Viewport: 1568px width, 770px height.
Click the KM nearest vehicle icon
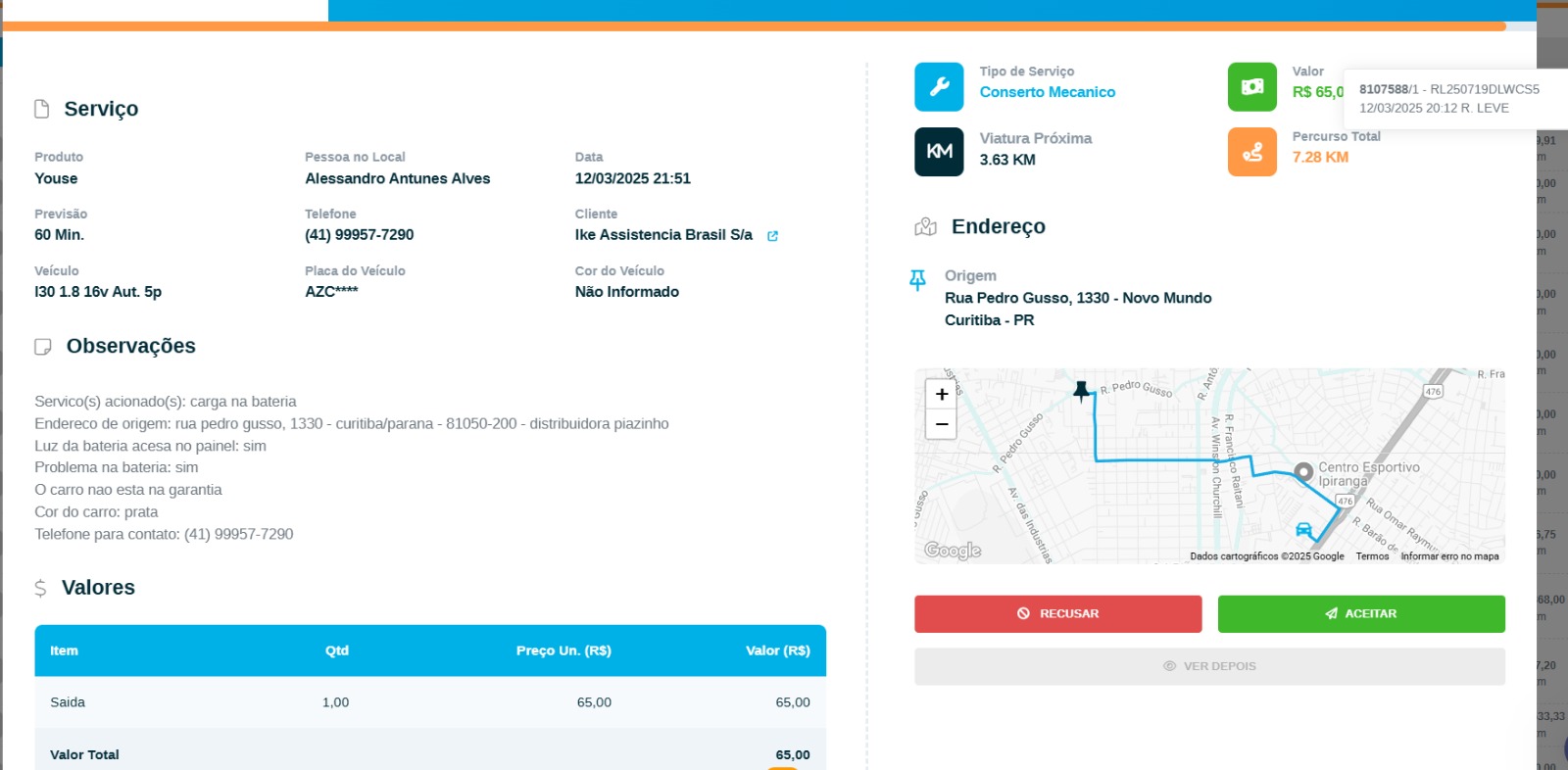tap(939, 152)
